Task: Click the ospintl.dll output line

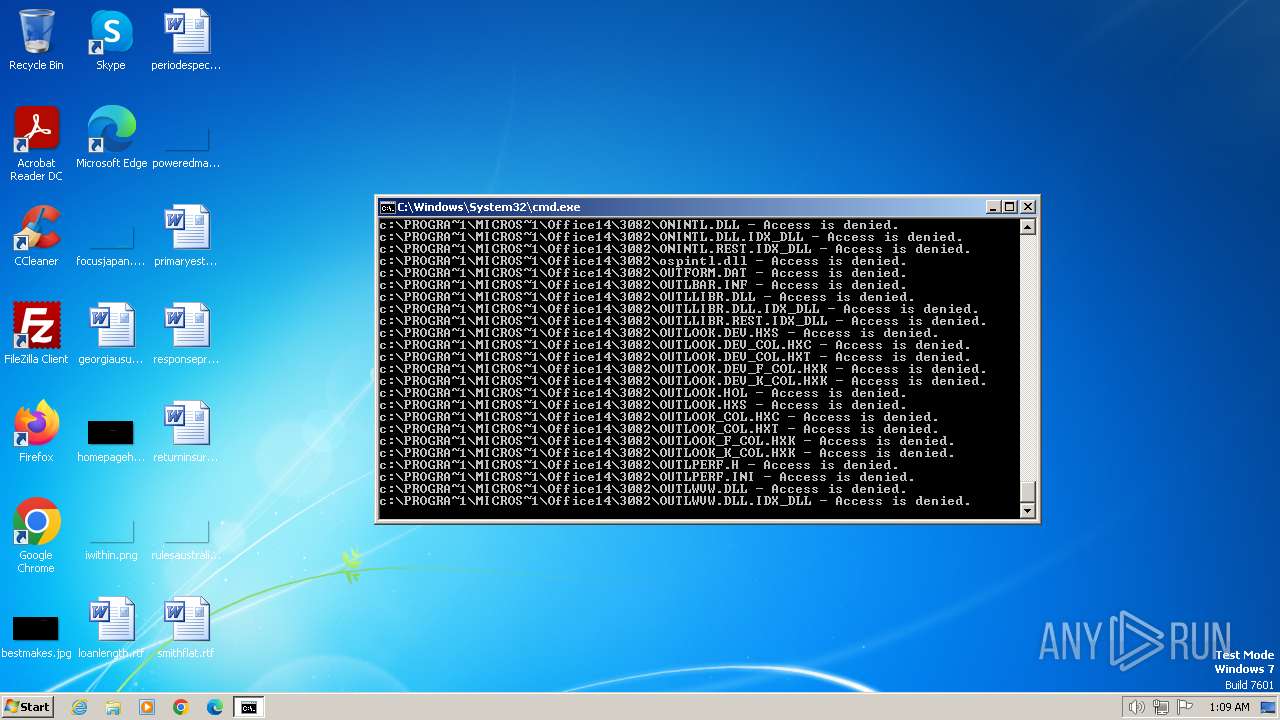Action: 643,261
